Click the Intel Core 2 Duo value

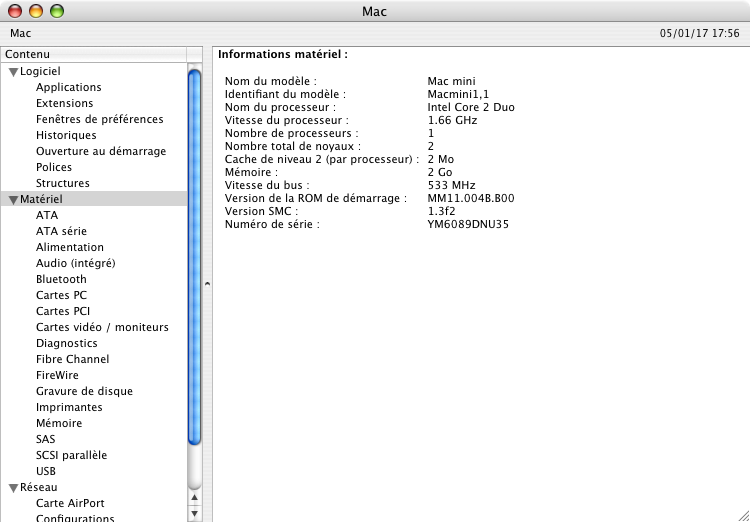(471, 107)
